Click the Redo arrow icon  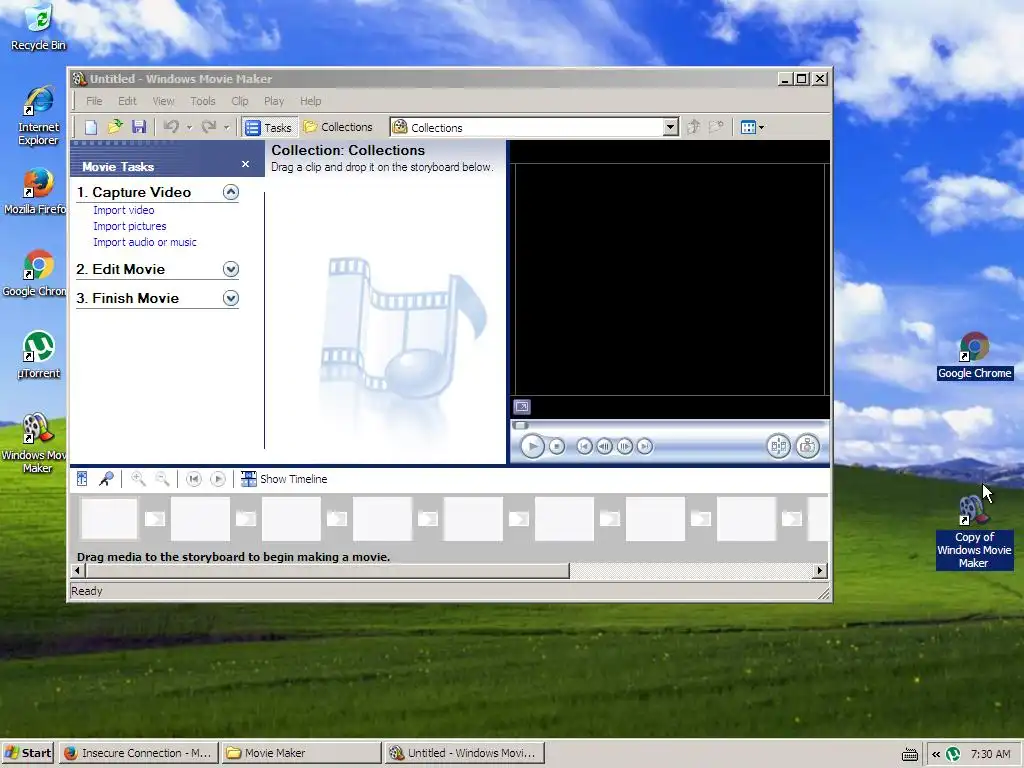(209, 127)
